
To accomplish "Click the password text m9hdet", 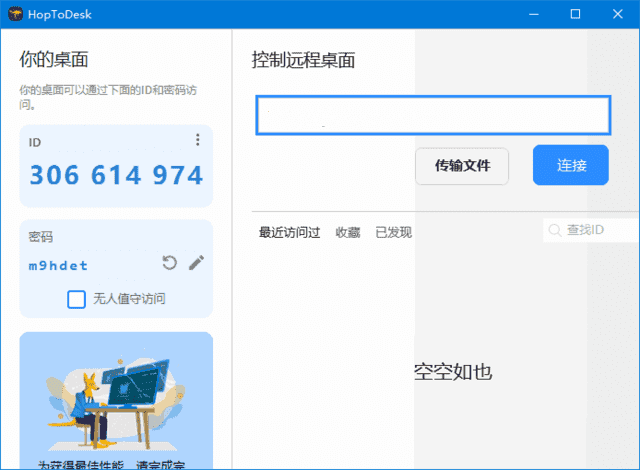I will point(58,265).
